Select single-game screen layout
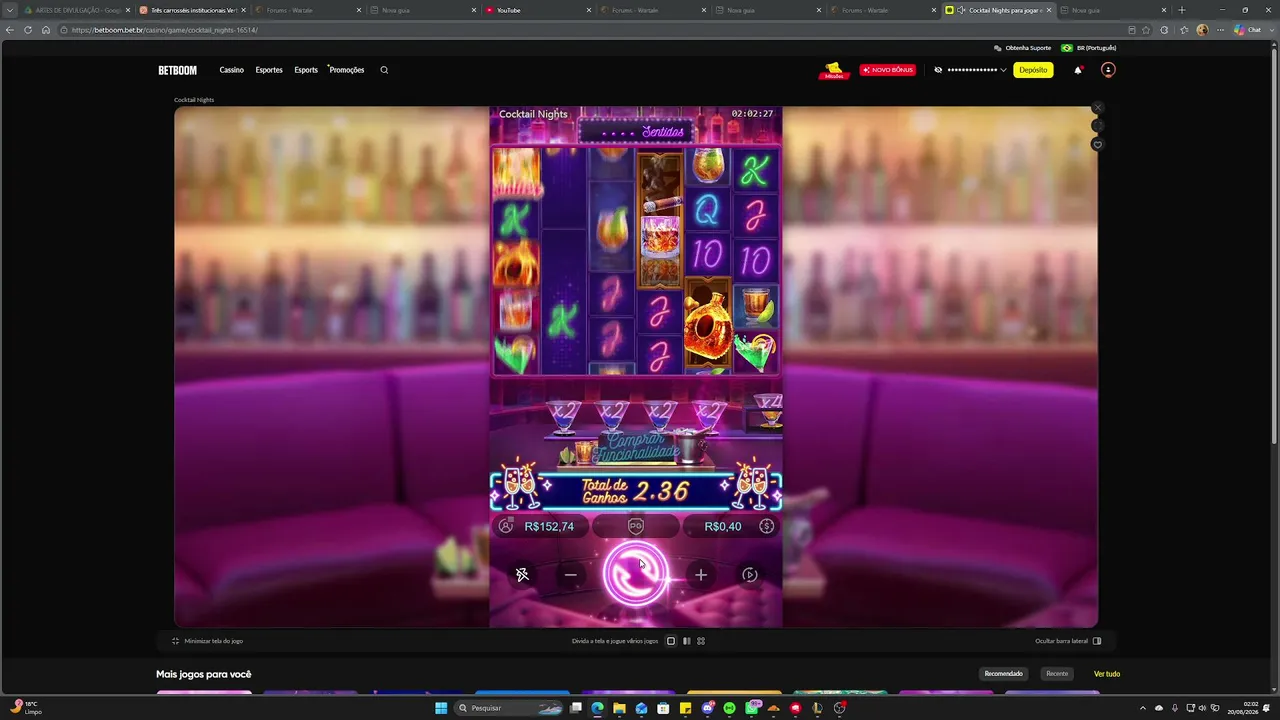This screenshot has height=720, width=1280. (x=671, y=641)
